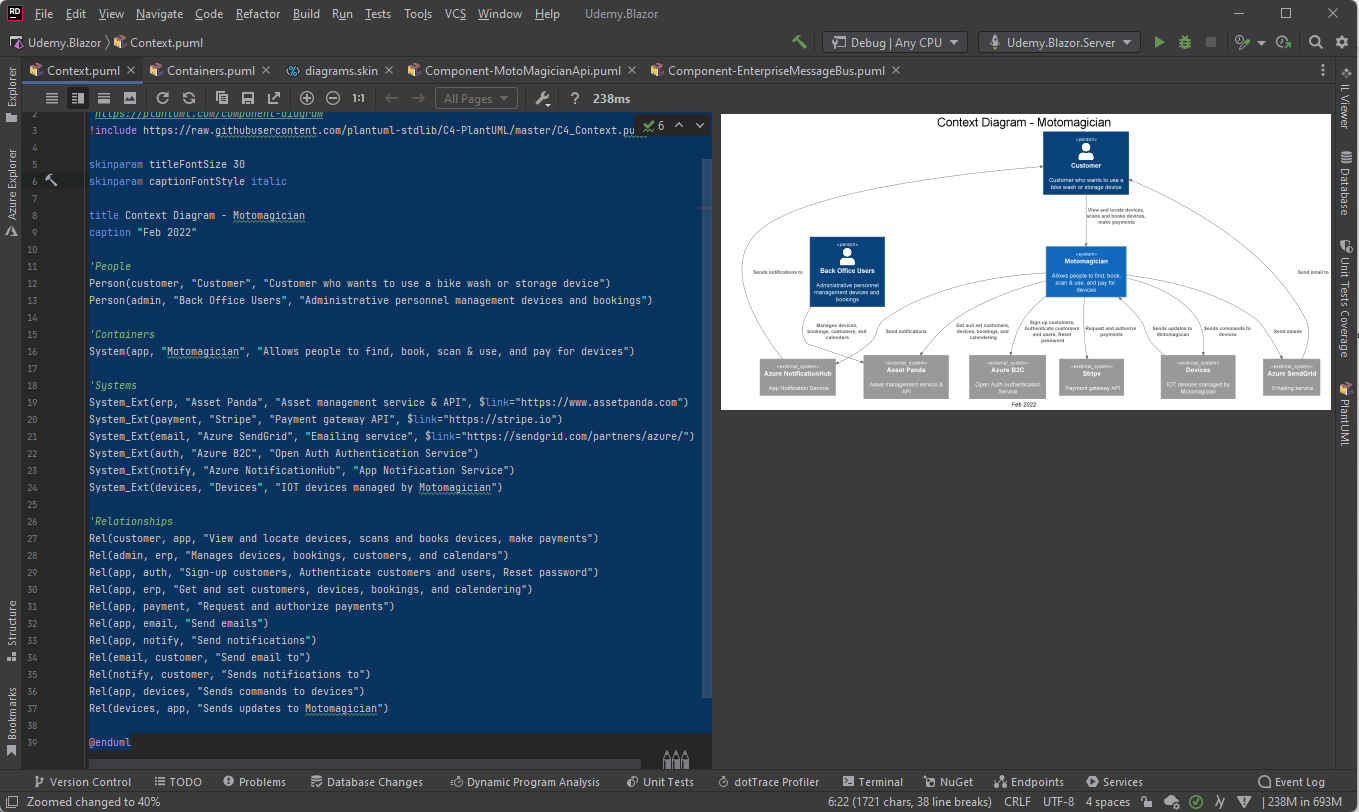Screen dimensions: 1359x812
Task: Start debugging with the bug icon
Action: click(x=1184, y=42)
